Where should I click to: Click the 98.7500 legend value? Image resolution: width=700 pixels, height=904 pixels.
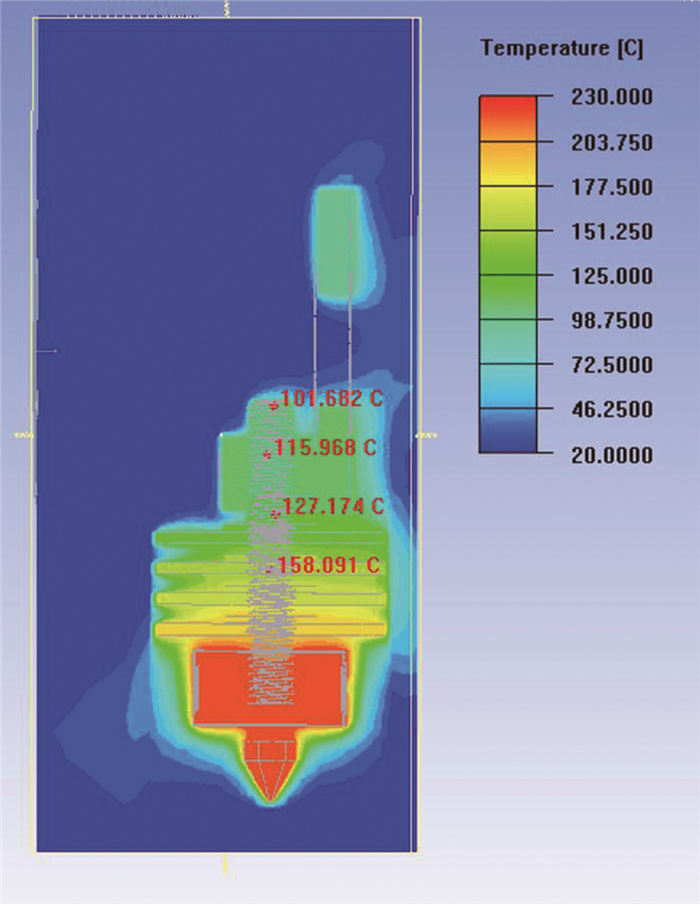pyautogui.click(x=612, y=320)
